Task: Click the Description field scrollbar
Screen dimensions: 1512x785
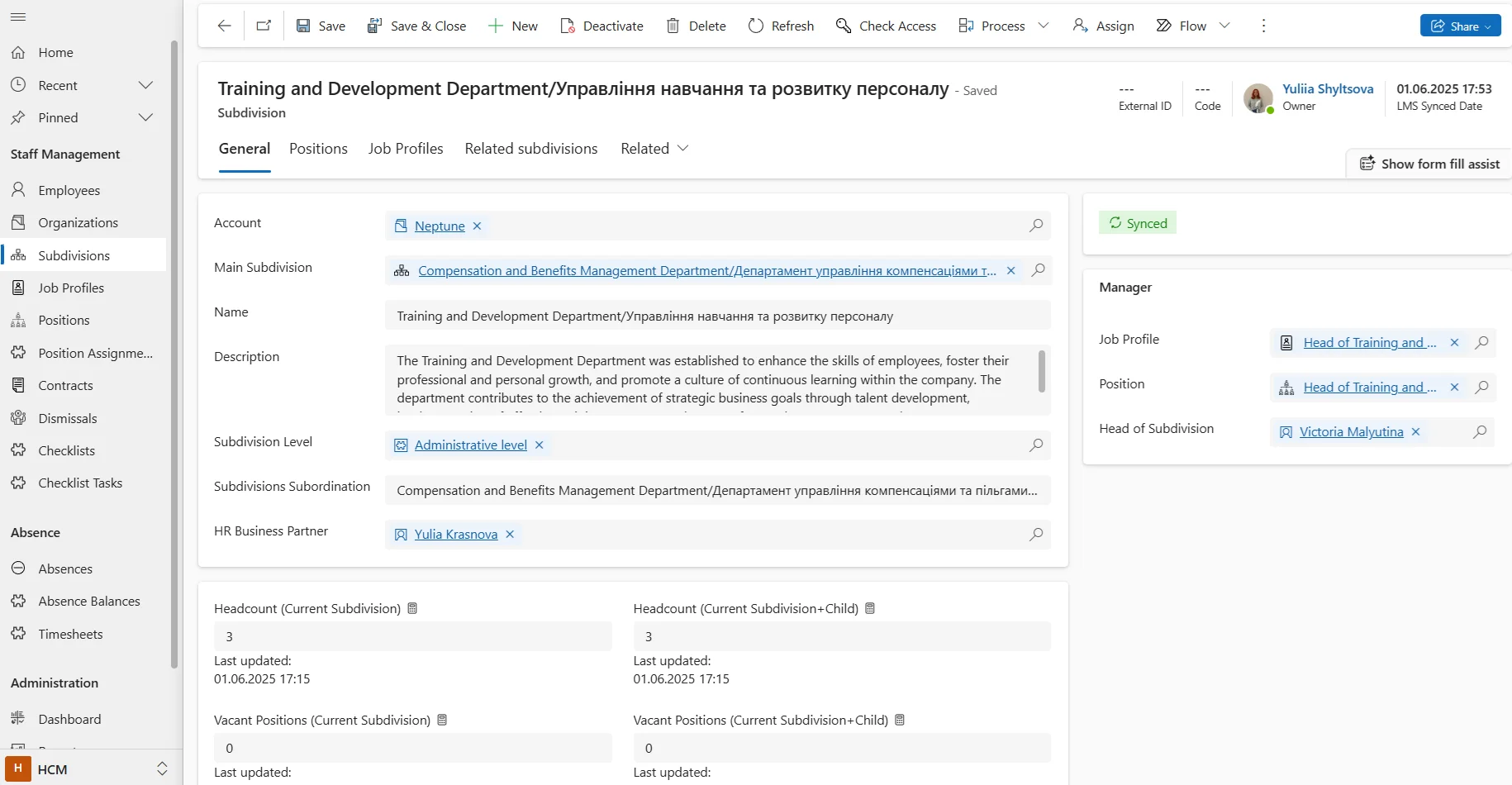Action: pos(1041,372)
